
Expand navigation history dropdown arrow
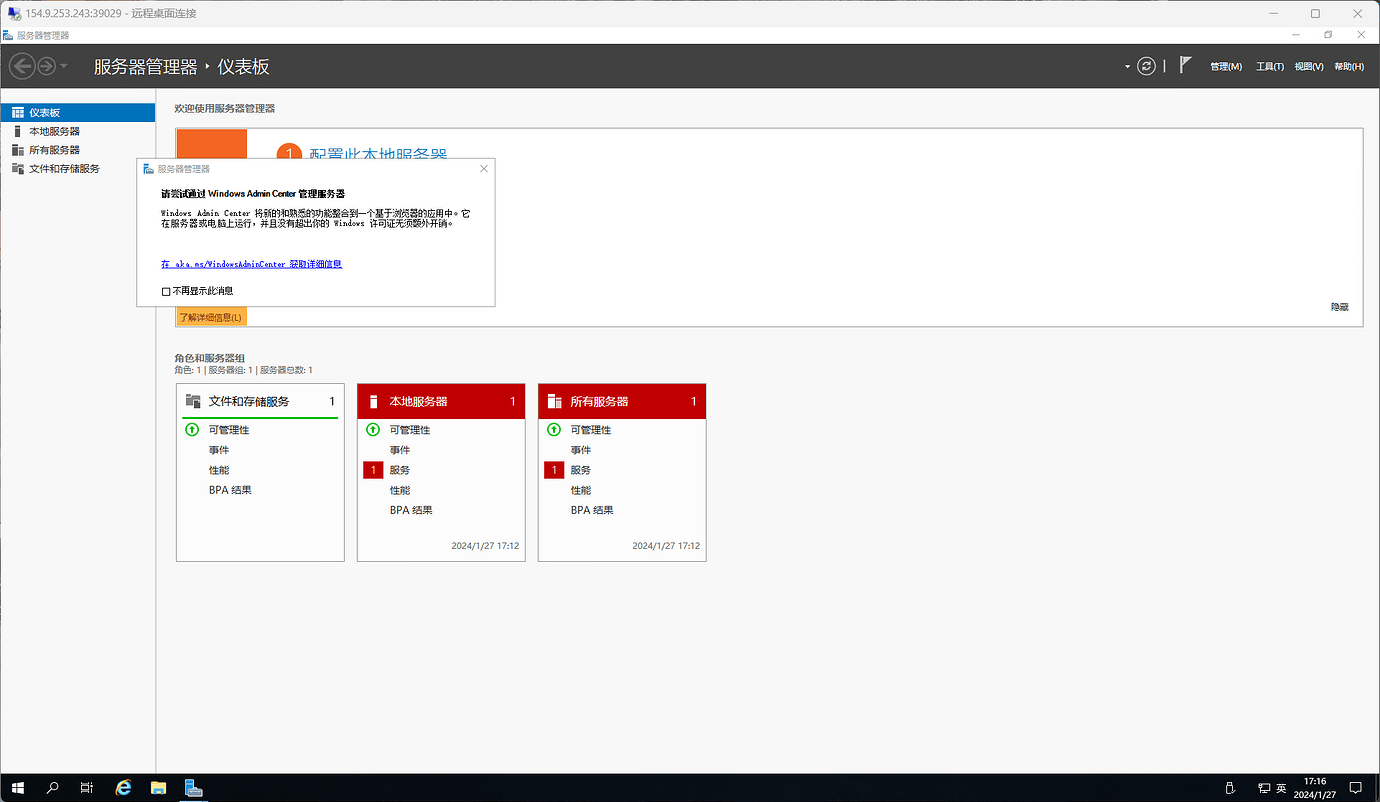coord(64,66)
